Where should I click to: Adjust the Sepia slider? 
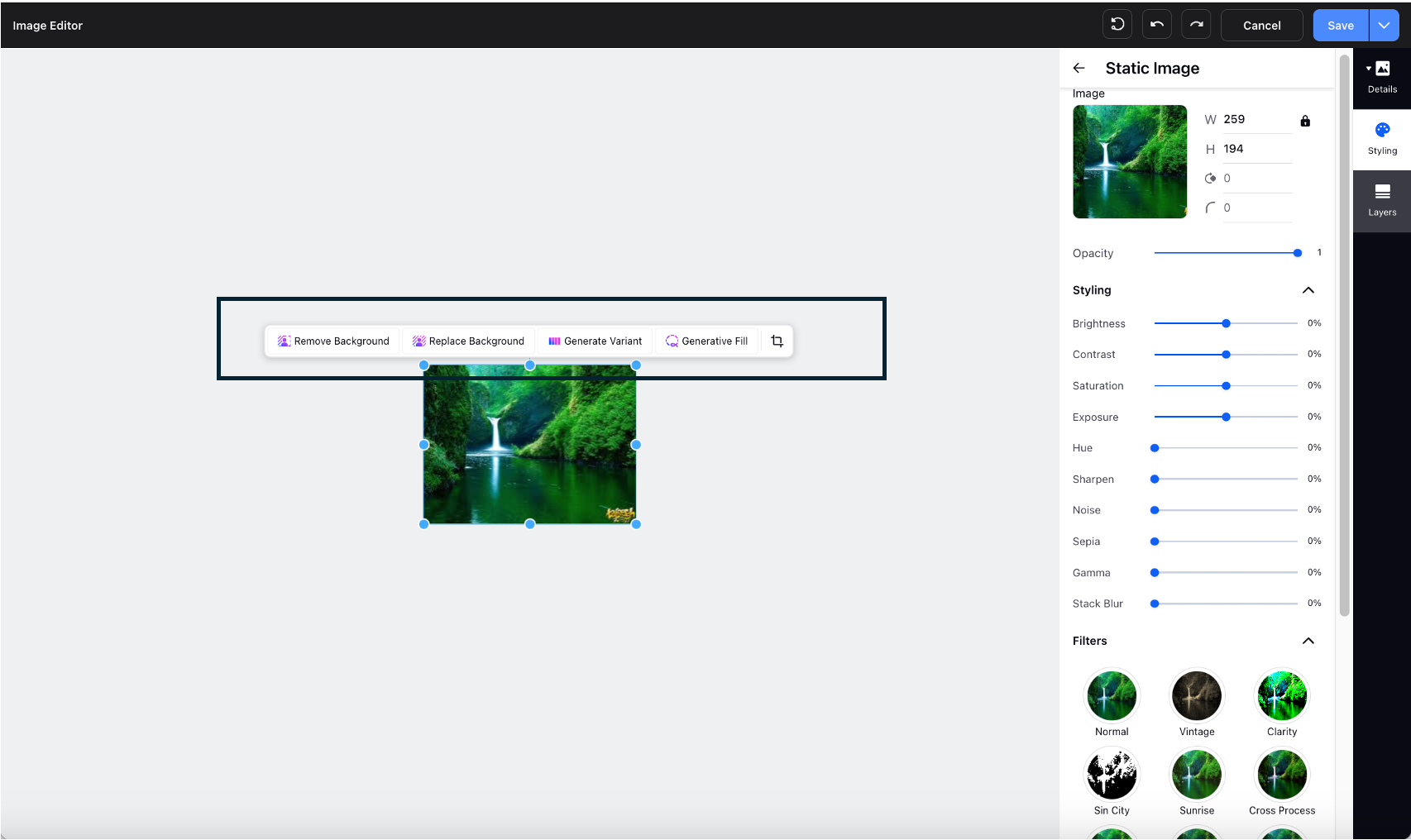coord(1226,542)
